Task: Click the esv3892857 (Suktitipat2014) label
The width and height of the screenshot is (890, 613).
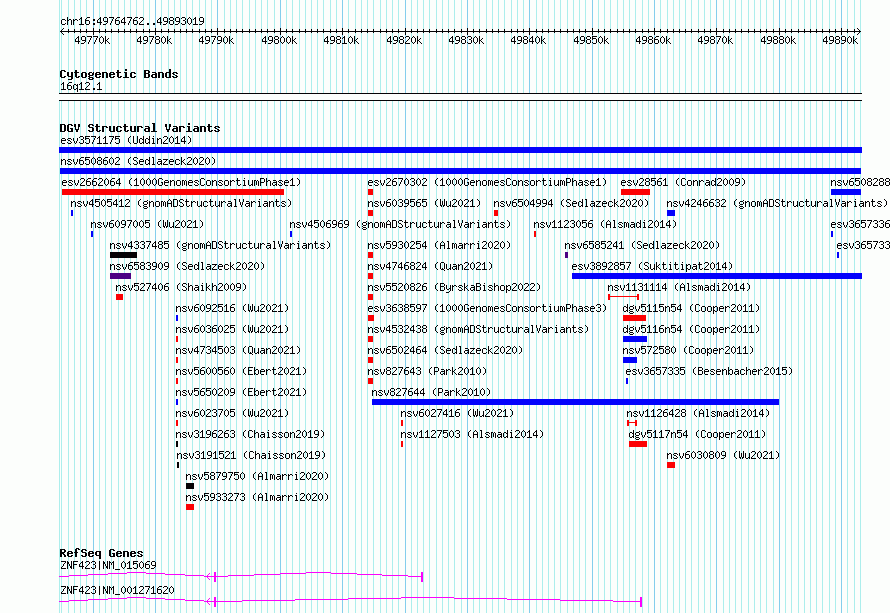Action: 652,266
